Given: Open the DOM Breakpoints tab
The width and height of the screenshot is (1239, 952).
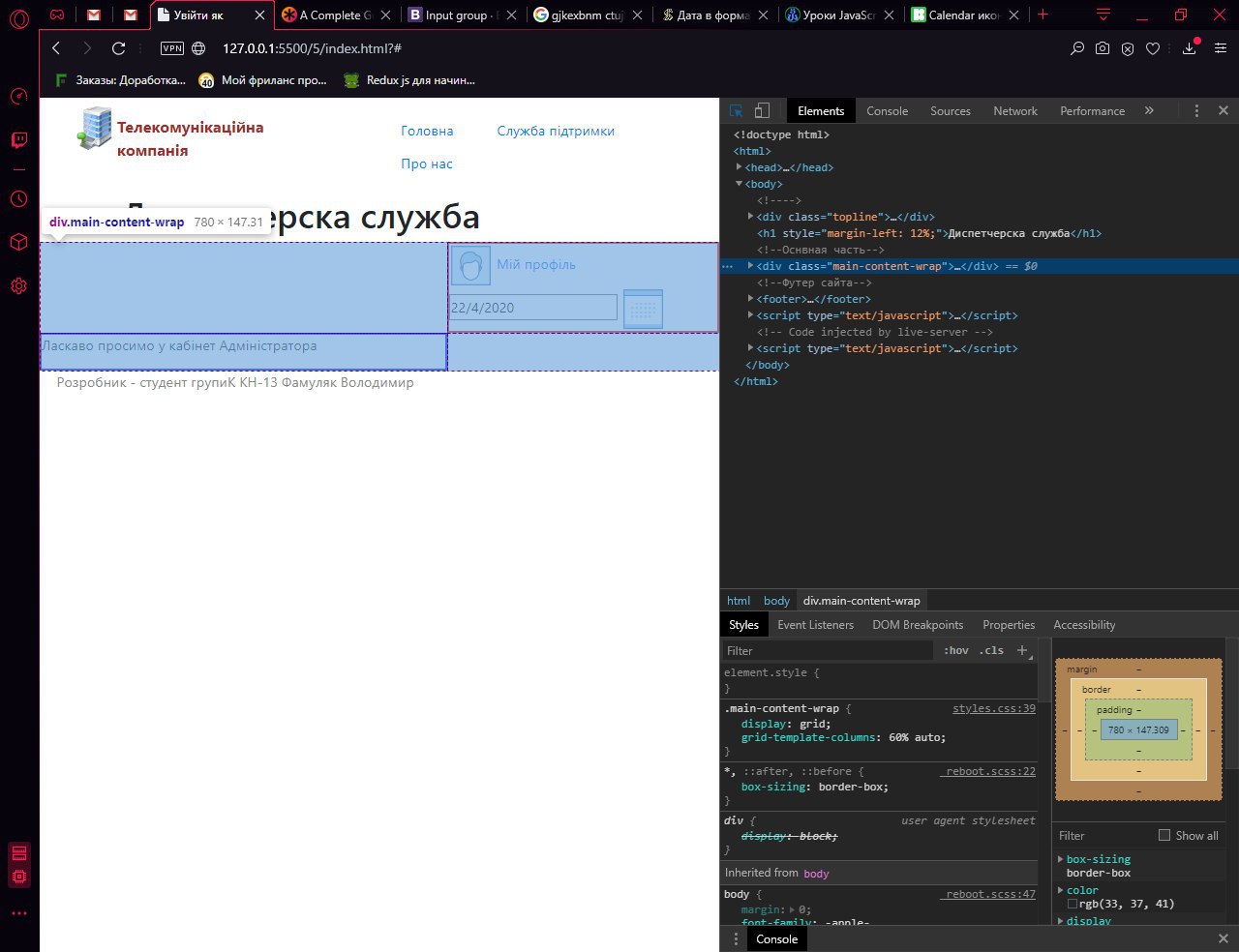Looking at the screenshot, I should [x=918, y=625].
